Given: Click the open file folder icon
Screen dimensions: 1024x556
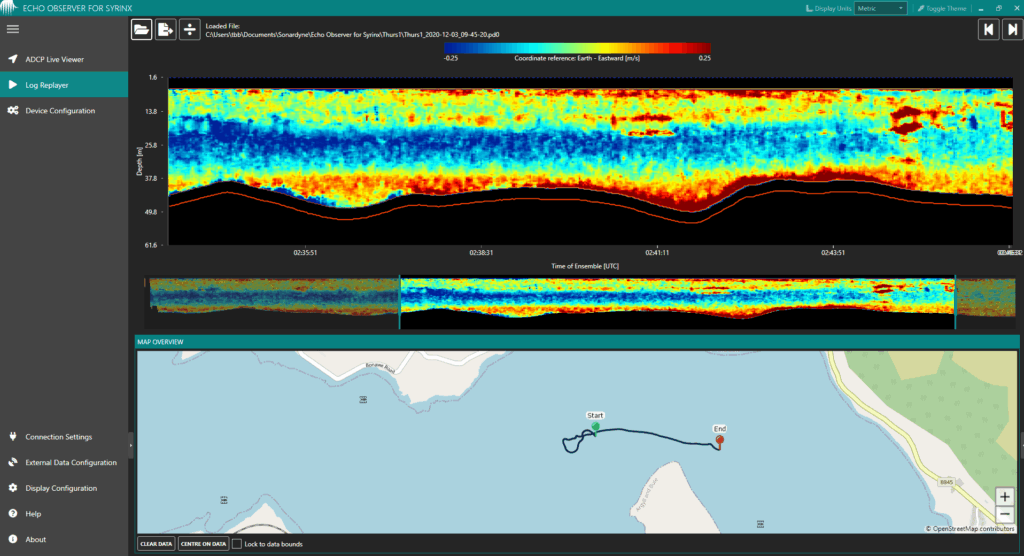Looking at the screenshot, I should pyautogui.click(x=142, y=29).
